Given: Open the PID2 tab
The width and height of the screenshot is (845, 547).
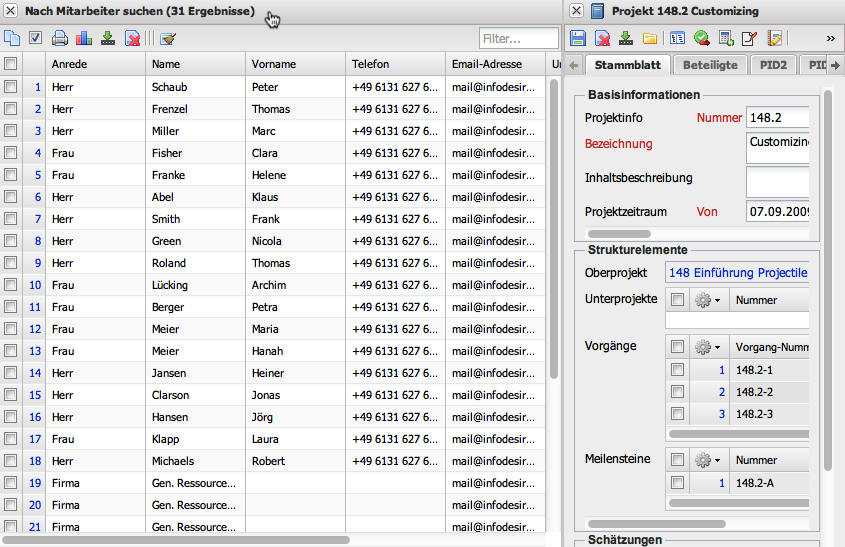Looking at the screenshot, I should click(772, 65).
